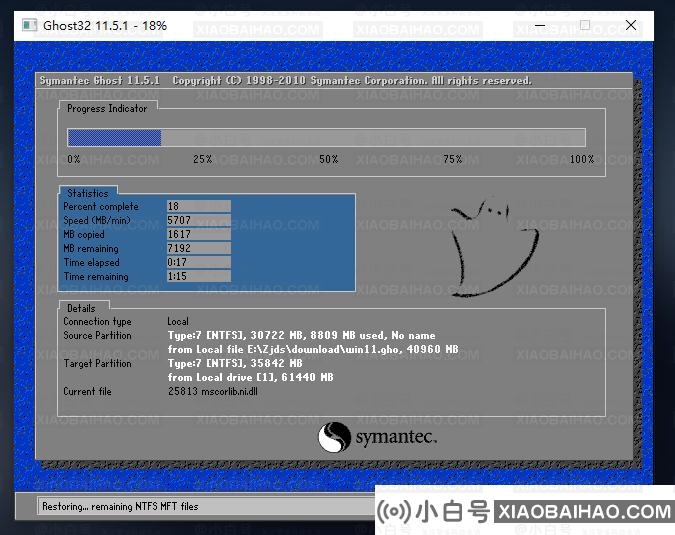
Task: Click 'from Local drive [1], 61440 MB'
Action: 251,377
